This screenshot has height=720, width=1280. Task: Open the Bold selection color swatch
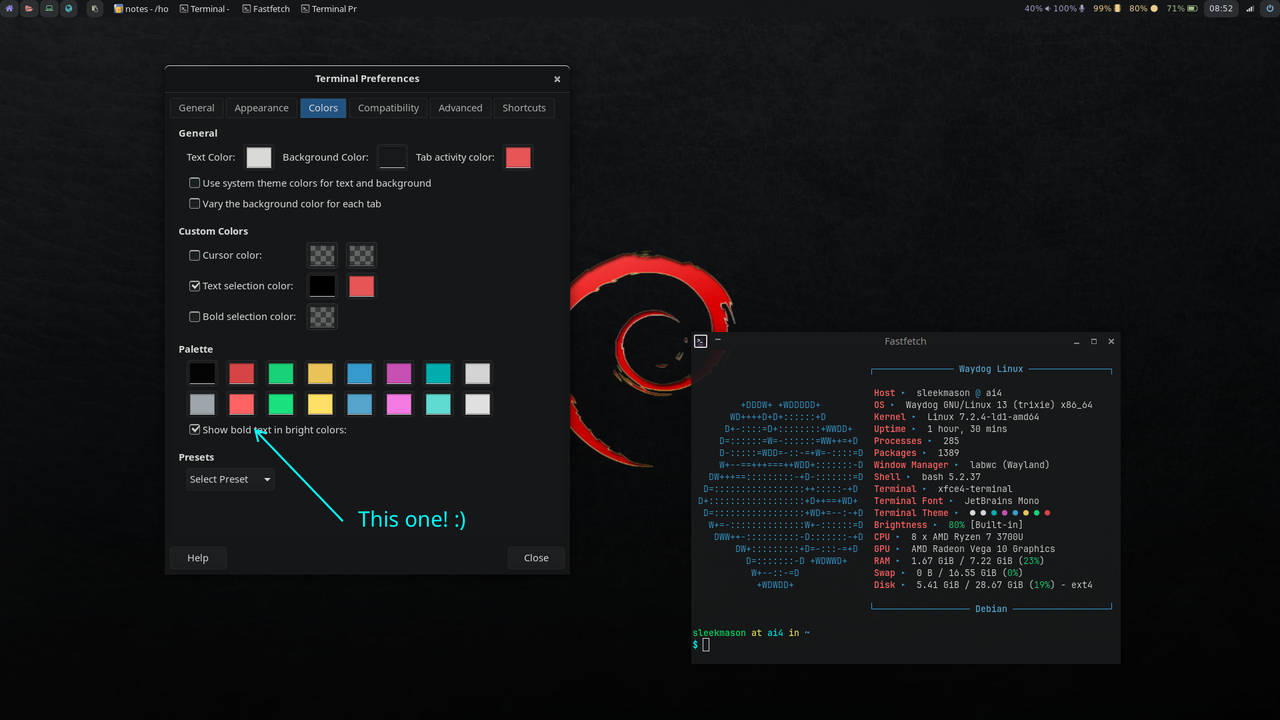(x=322, y=317)
